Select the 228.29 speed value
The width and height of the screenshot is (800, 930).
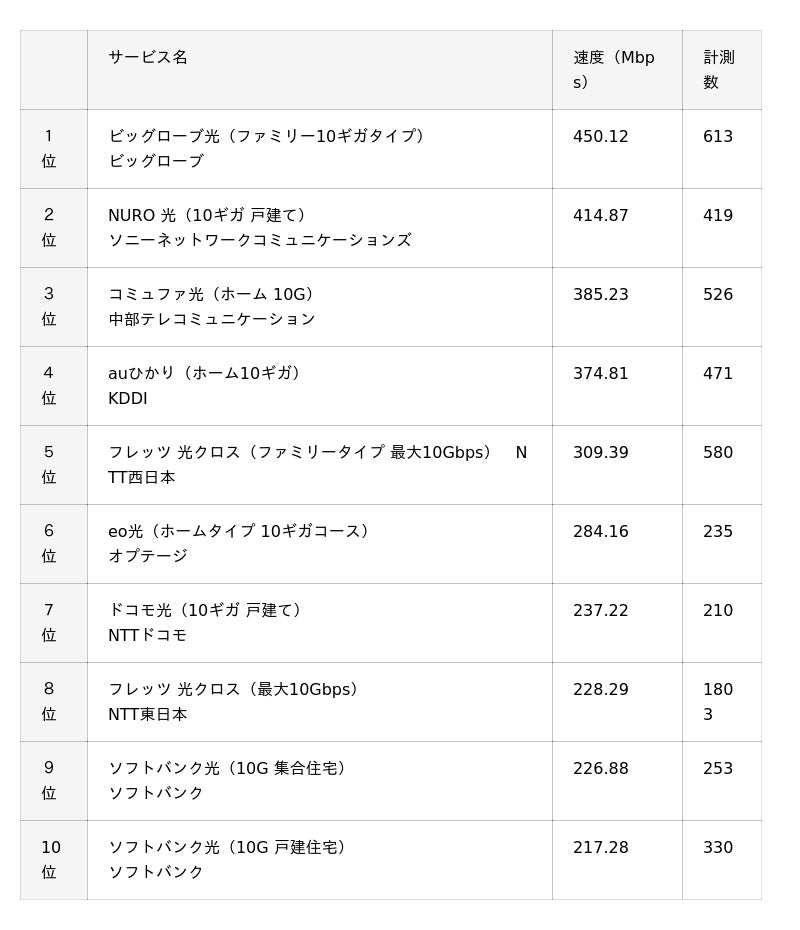click(x=601, y=690)
